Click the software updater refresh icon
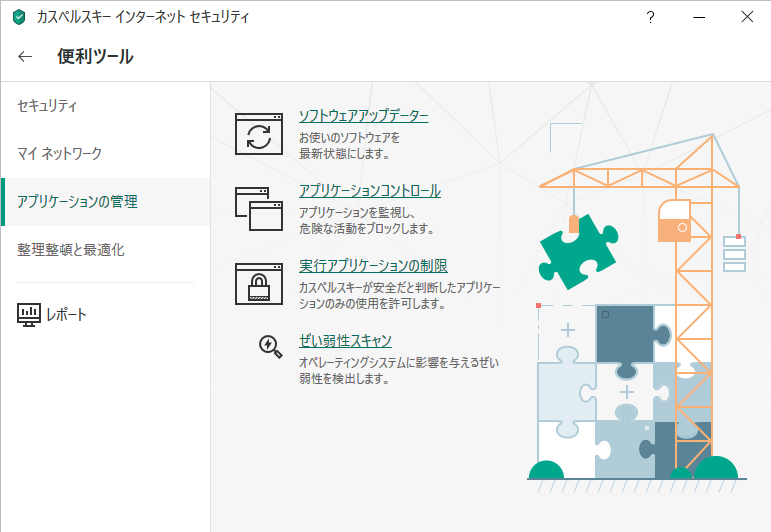This screenshot has width=771, height=532. [259, 134]
